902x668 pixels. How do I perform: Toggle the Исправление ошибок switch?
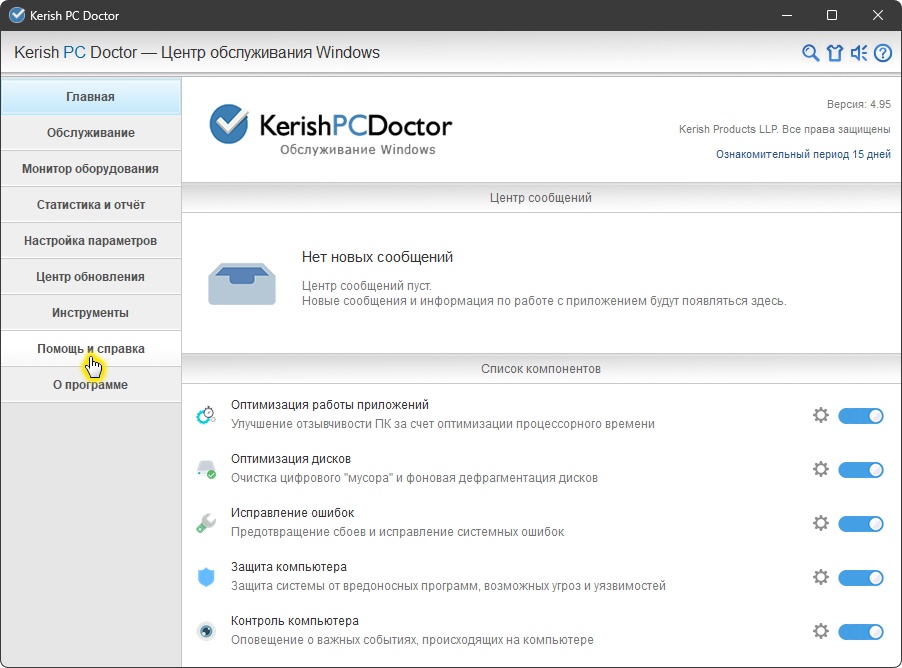(x=861, y=524)
